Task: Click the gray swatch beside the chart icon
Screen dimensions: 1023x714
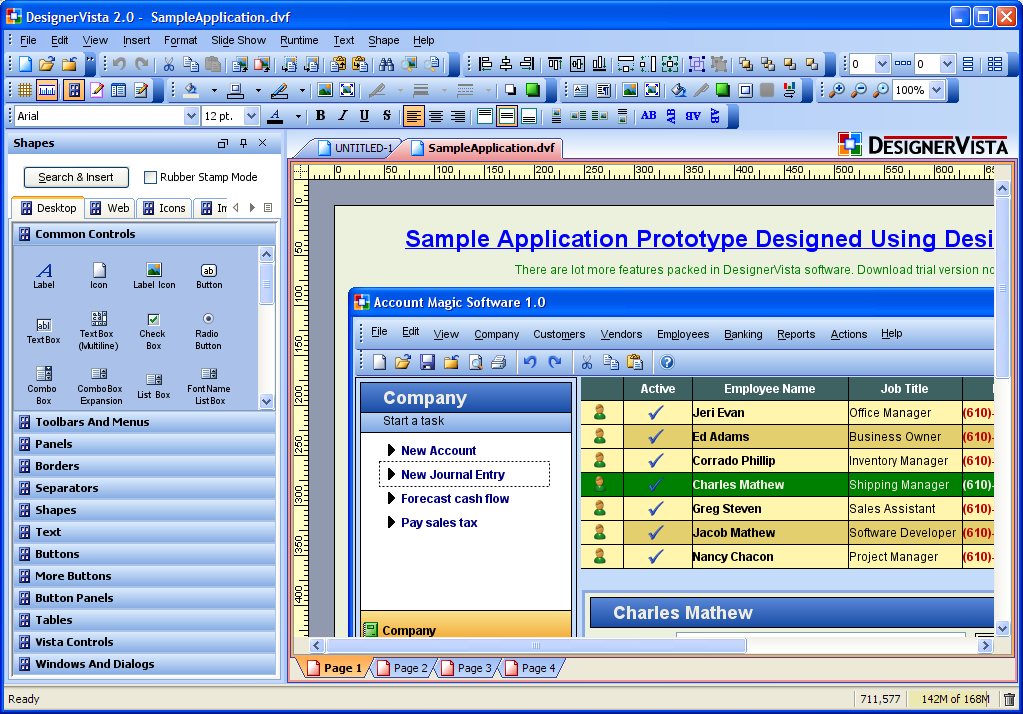Action: 767,90
